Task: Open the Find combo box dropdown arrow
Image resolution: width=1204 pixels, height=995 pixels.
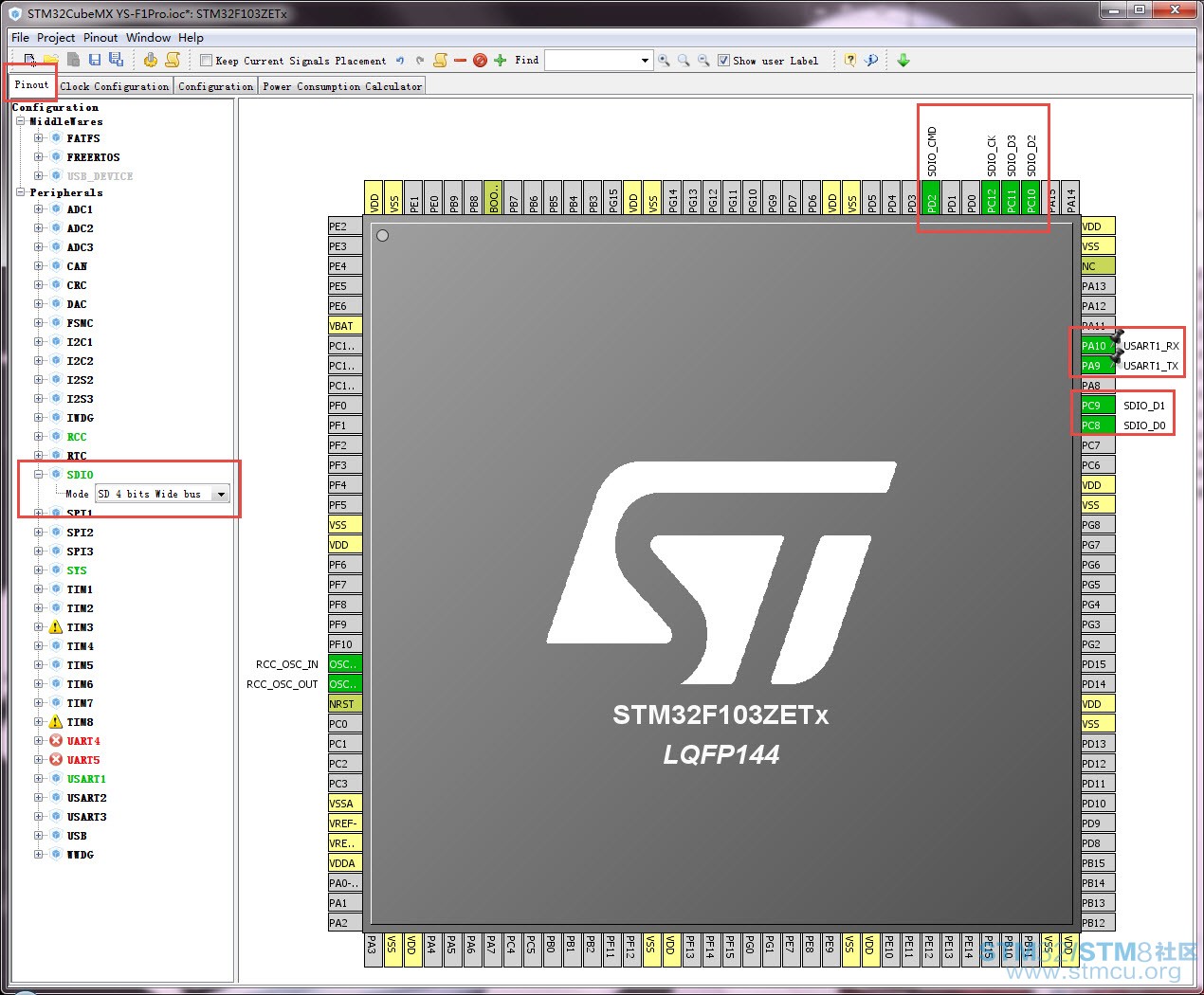Action: [646, 61]
